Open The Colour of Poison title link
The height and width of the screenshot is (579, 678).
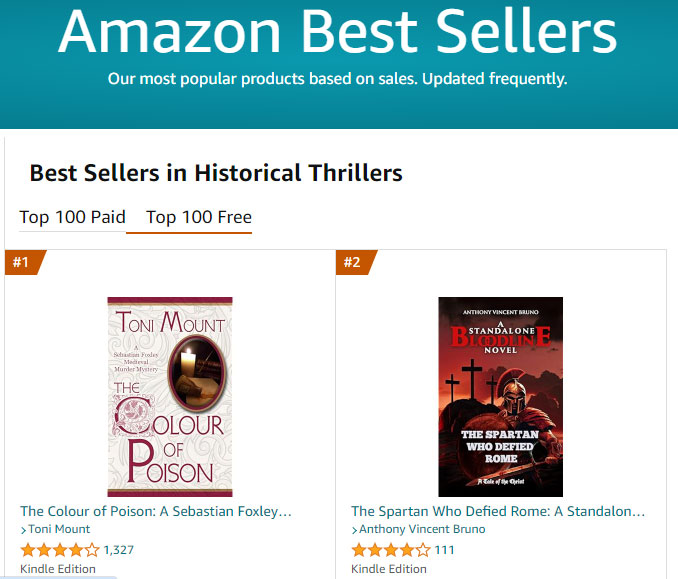pos(156,511)
